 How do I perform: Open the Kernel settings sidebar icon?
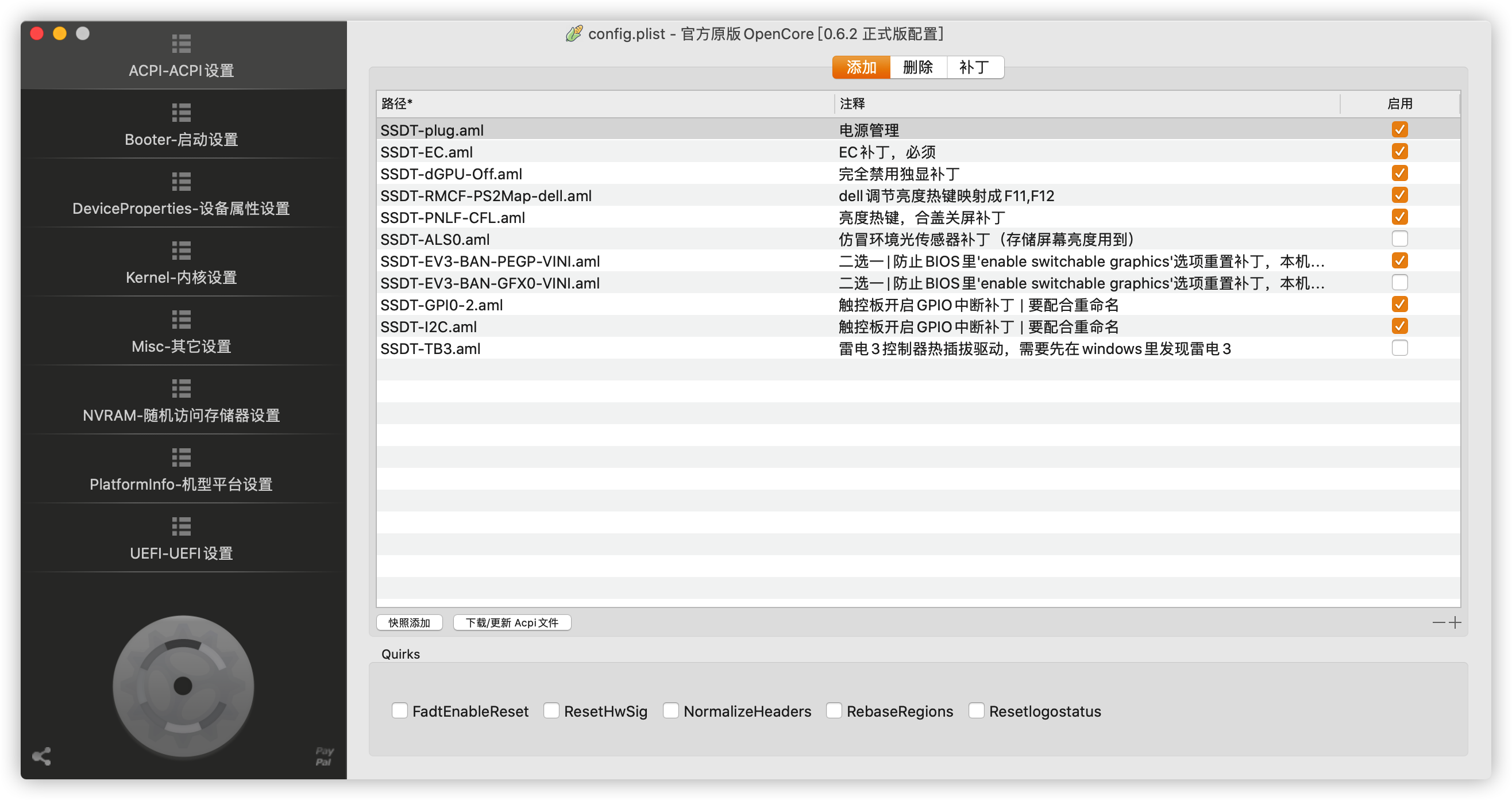(182, 251)
